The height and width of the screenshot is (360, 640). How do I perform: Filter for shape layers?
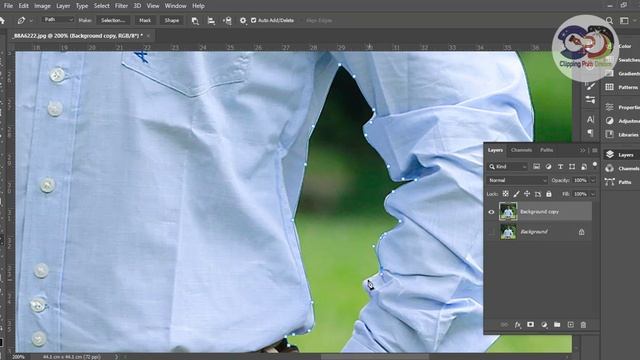(572, 167)
